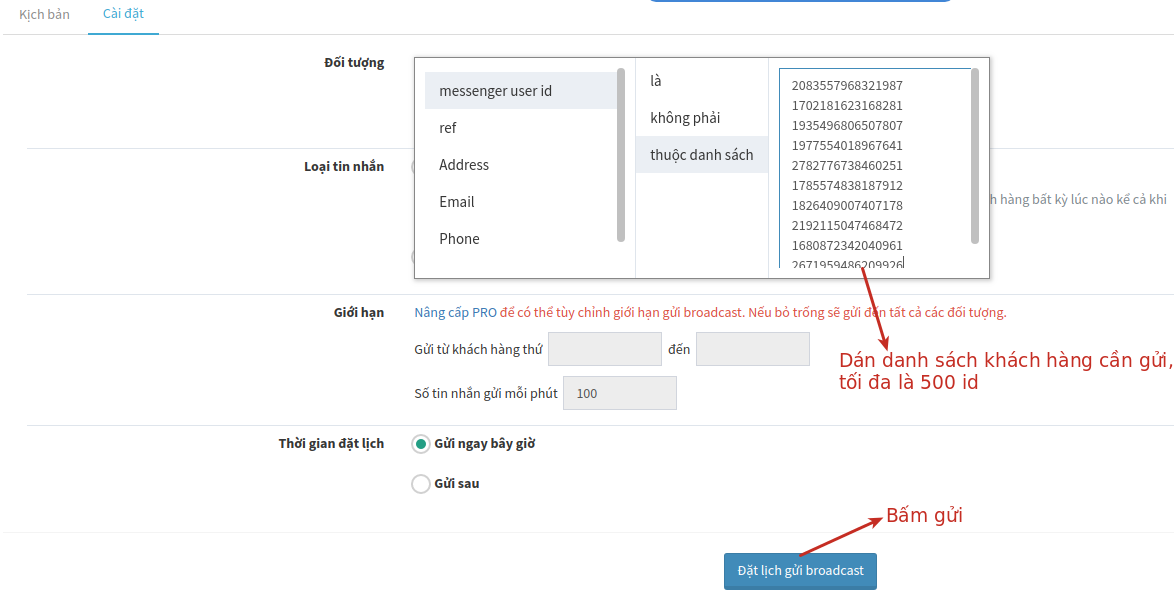Screen dimensions: 1174x601
Task: Click ID 1785574838187912 in the list
Action: (x=847, y=186)
